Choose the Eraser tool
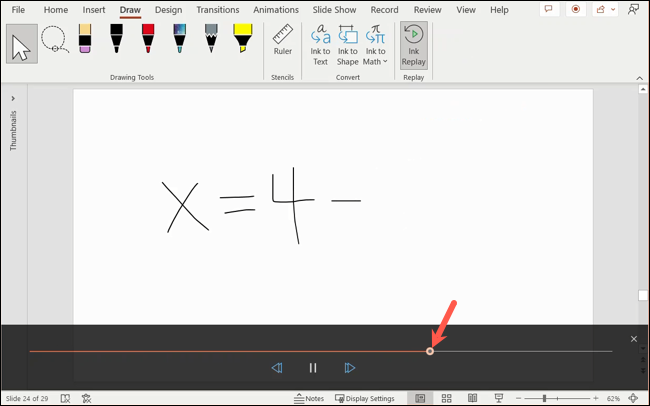Image resolution: width=650 pixels, height=406 pixels. (85, 39)
